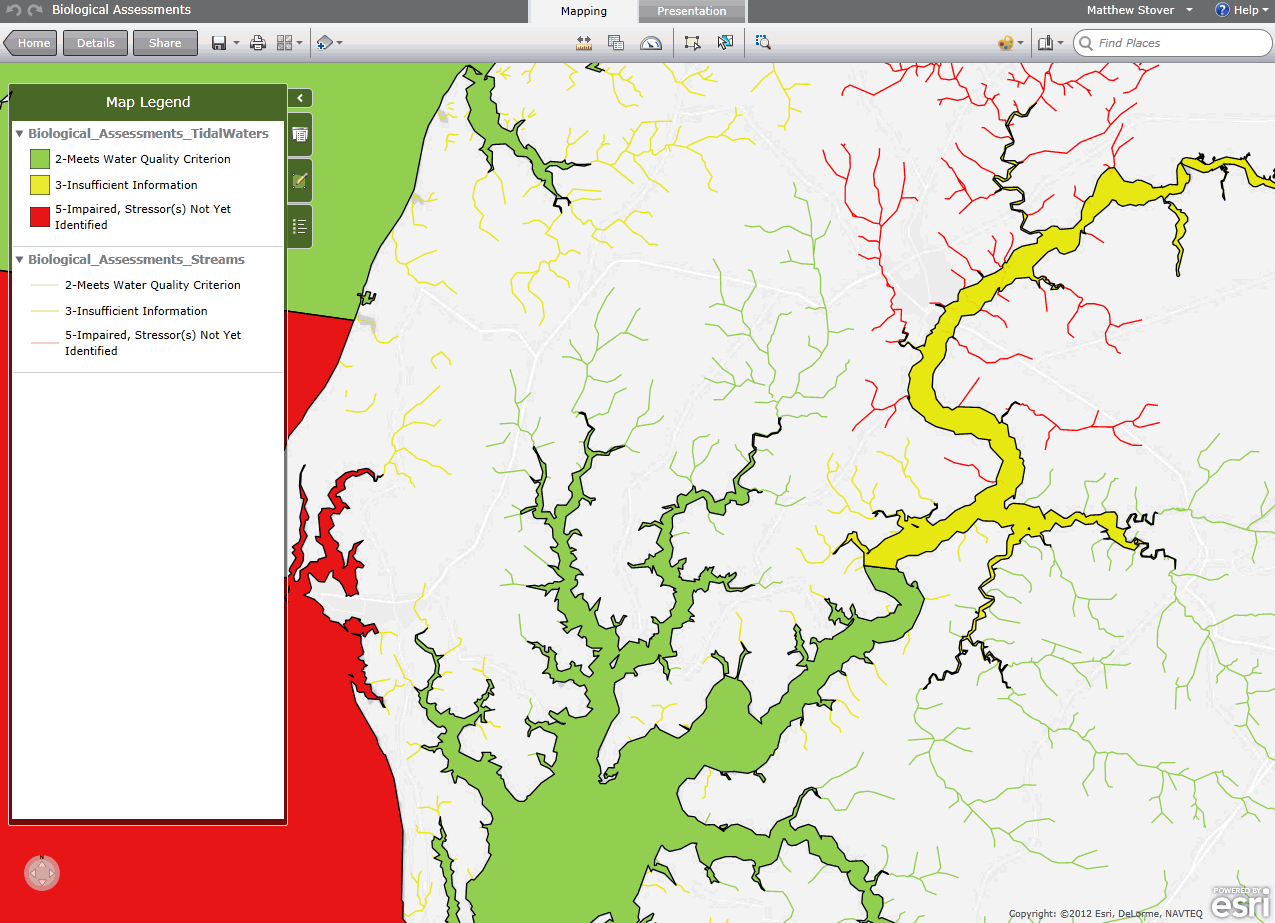The image size is (1275, 923).
Task: Collapse the Biological_Assessments_TidalWaters legend group
Action: (x=20, y=133)
